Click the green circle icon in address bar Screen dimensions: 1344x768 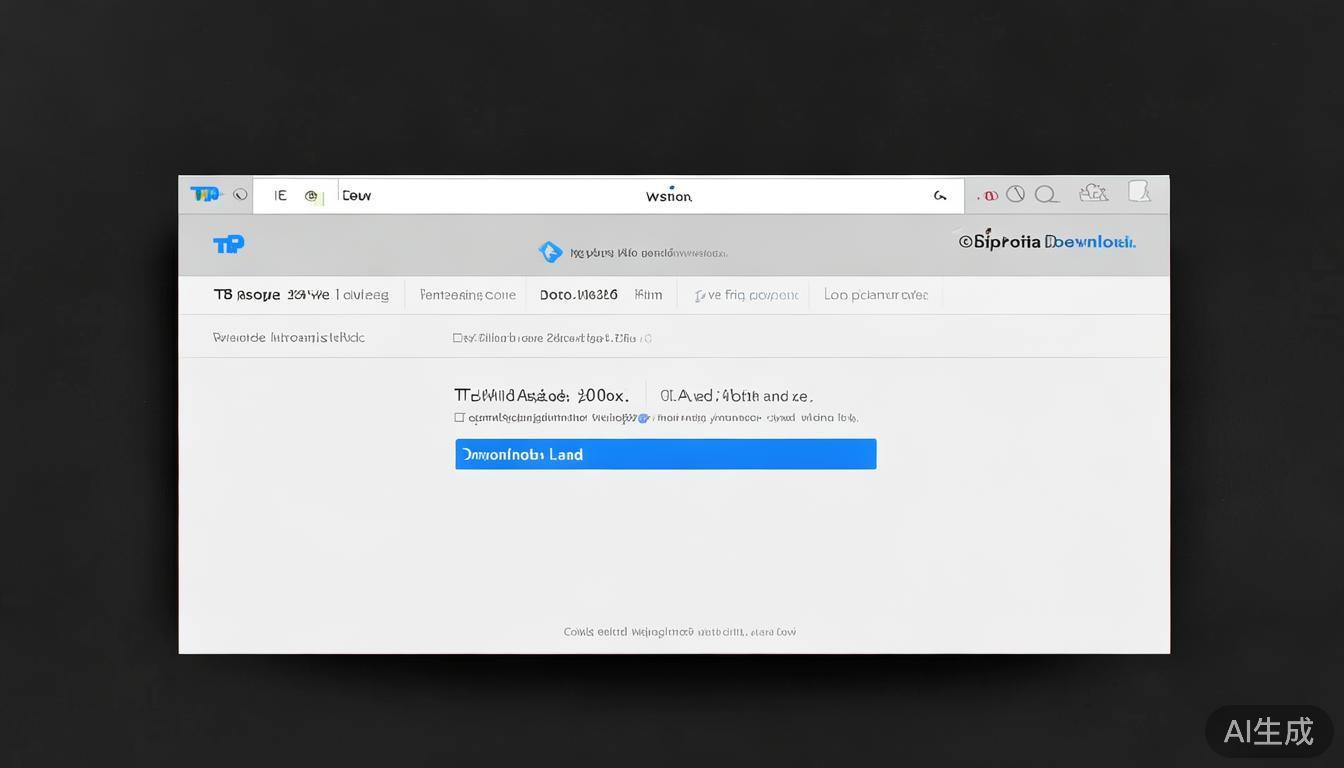pos(311,196)
